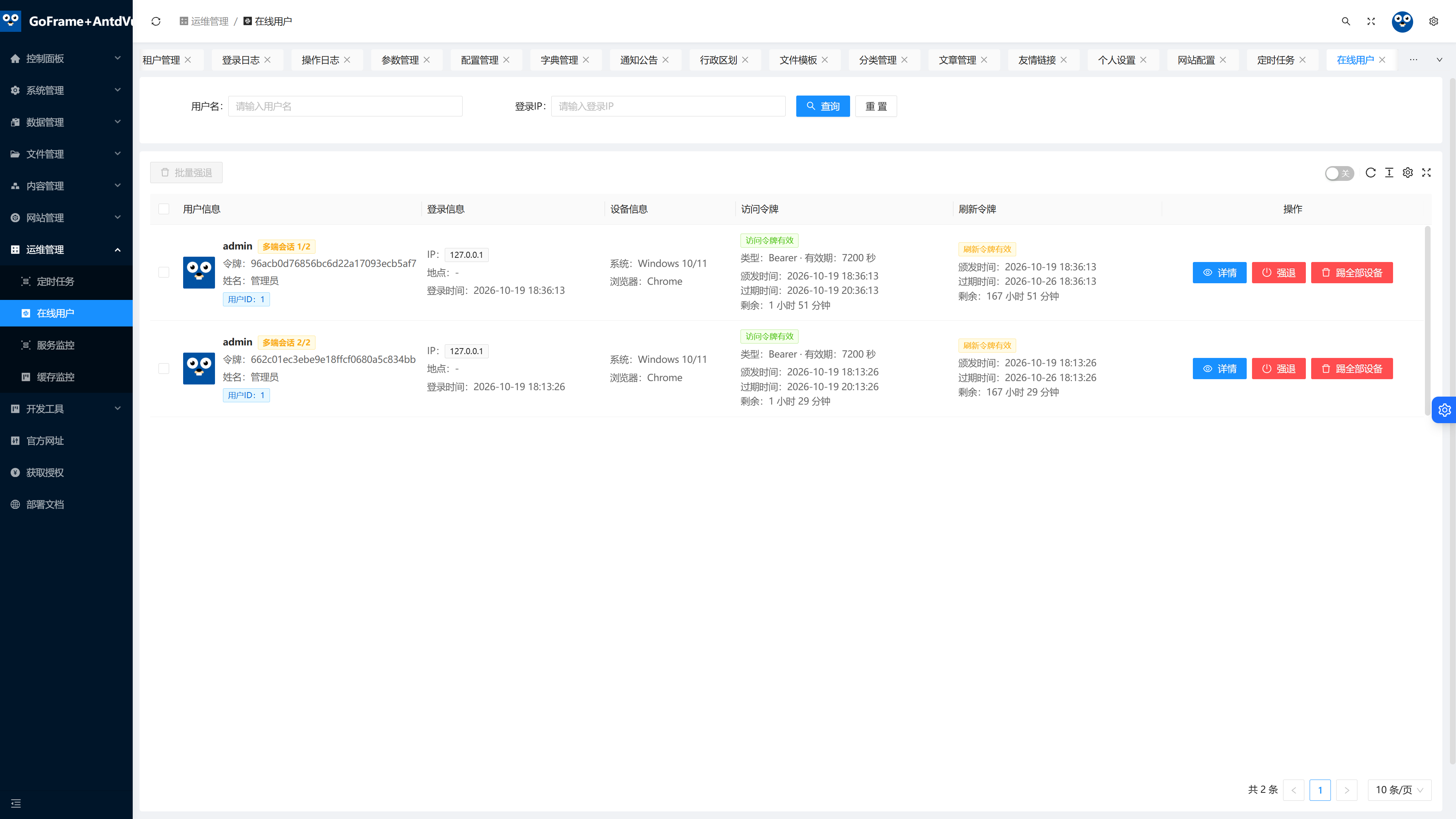Collapse the sidebar with bottom menu-fold icon
Image resolution: width=1456 pixels, height=819 pixels.
pos(16,803)
